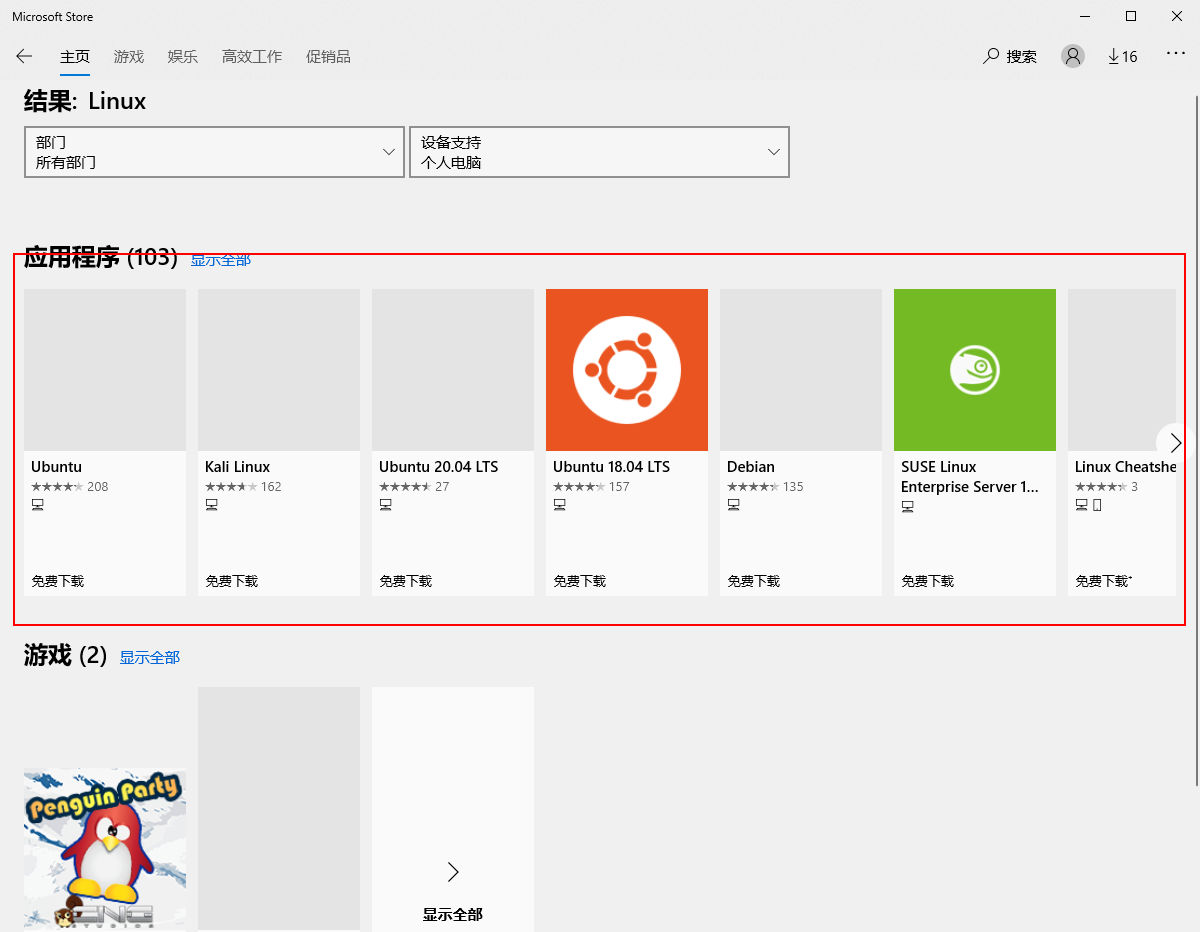Open SUSE Linux Enterprise Server title

coord(970,477)
